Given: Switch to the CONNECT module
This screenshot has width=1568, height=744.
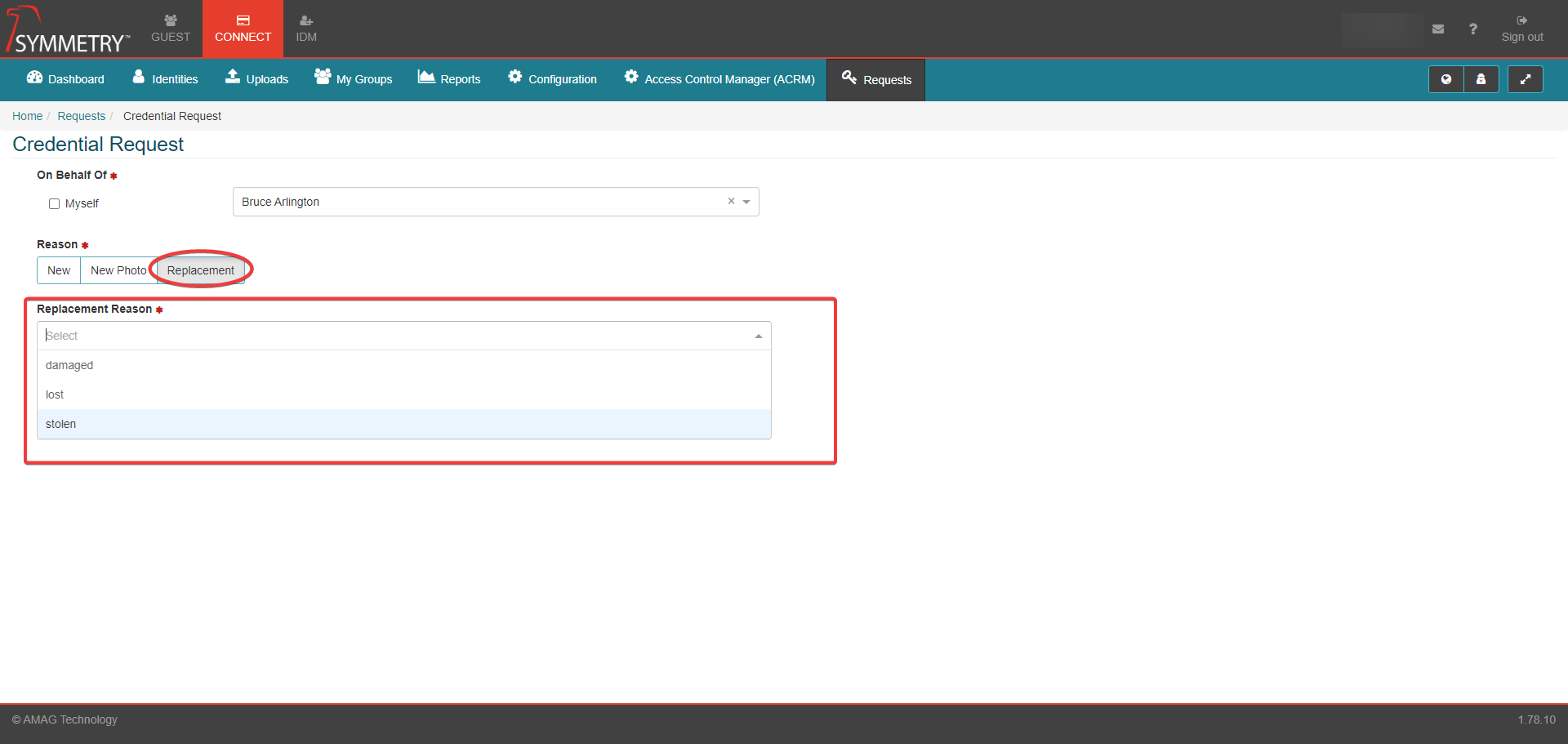Looking at the screenshot, I should 243,29.
